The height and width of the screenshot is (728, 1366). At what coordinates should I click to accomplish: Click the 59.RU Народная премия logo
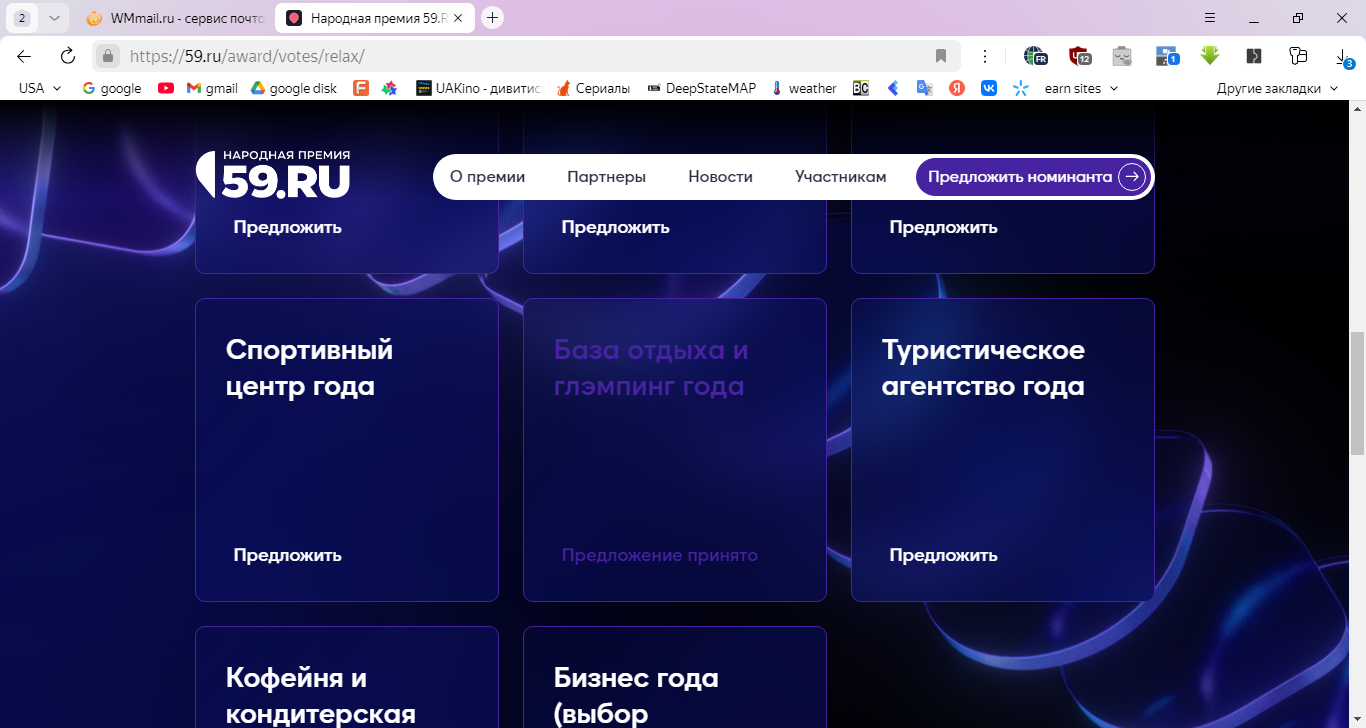pyautogui.click(x=273, y=174)
